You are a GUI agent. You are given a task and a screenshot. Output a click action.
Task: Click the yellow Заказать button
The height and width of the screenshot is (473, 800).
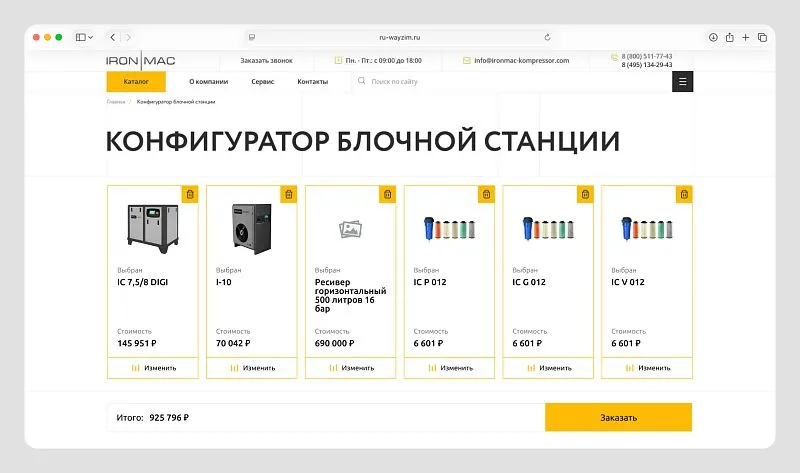pyautogui.click(x=618, y=417)
